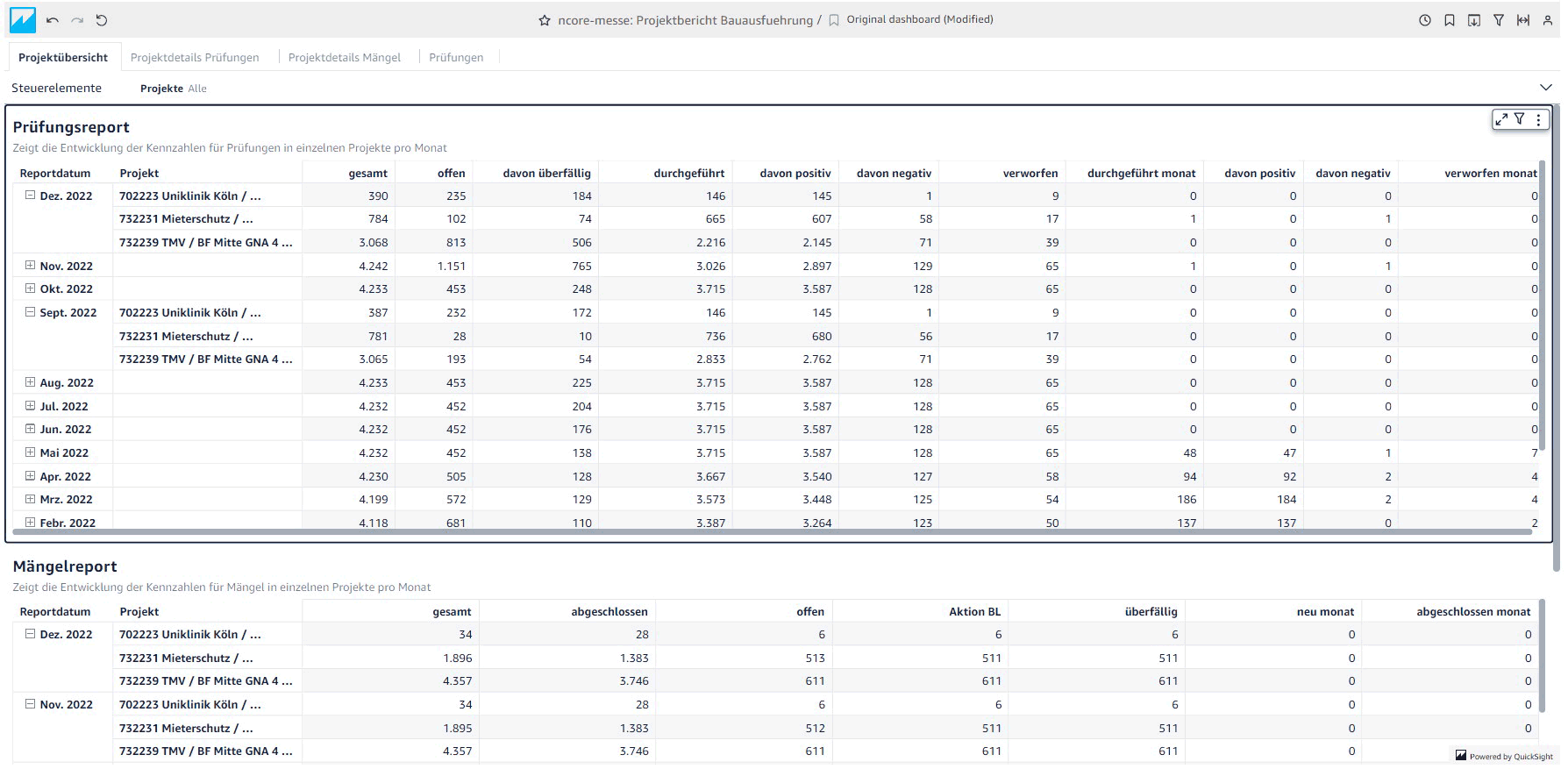Open the Projekte Alle filter control
The width and height of the screenshot is (1568, 769).
(174, 89)
